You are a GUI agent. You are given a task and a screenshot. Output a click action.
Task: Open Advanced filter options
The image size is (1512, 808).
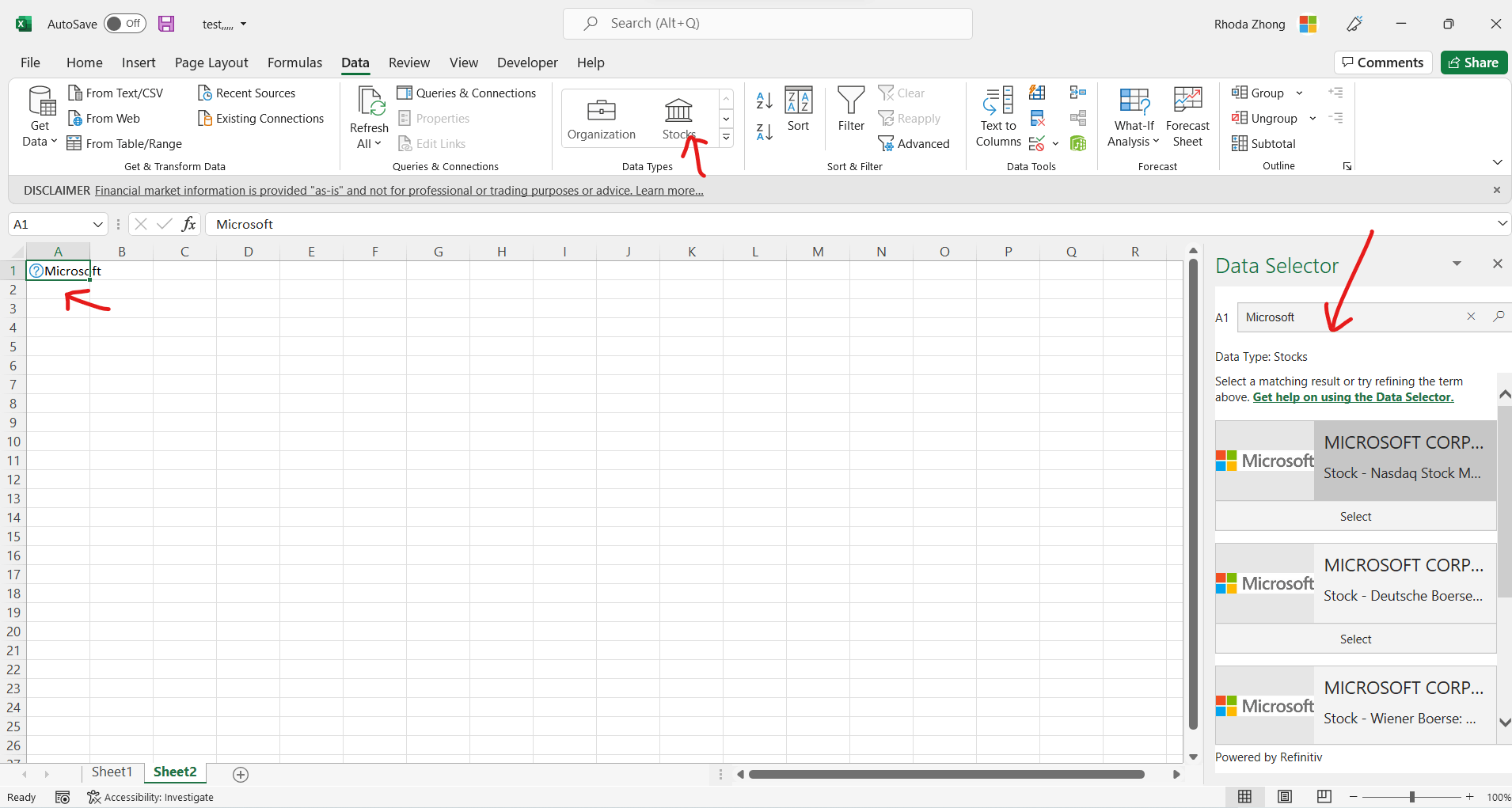(x=914, y=144)
